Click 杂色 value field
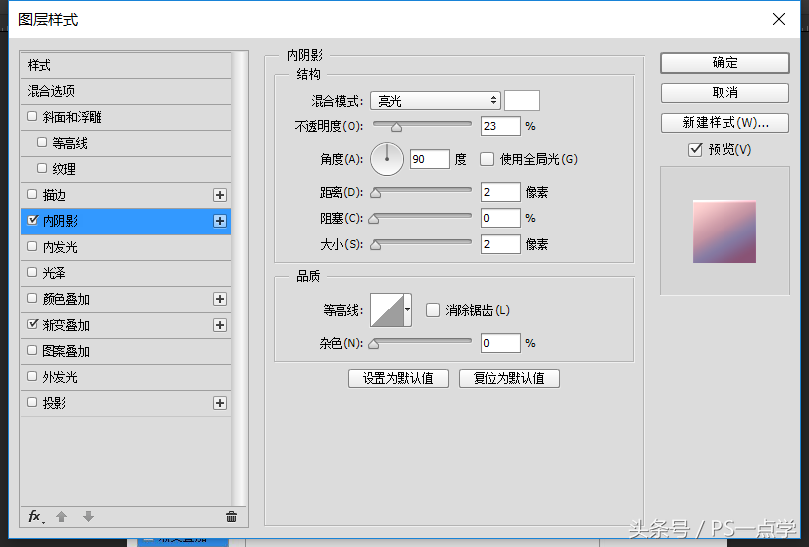The width and height of the screenshot is (809, 547). pos(500,343)
